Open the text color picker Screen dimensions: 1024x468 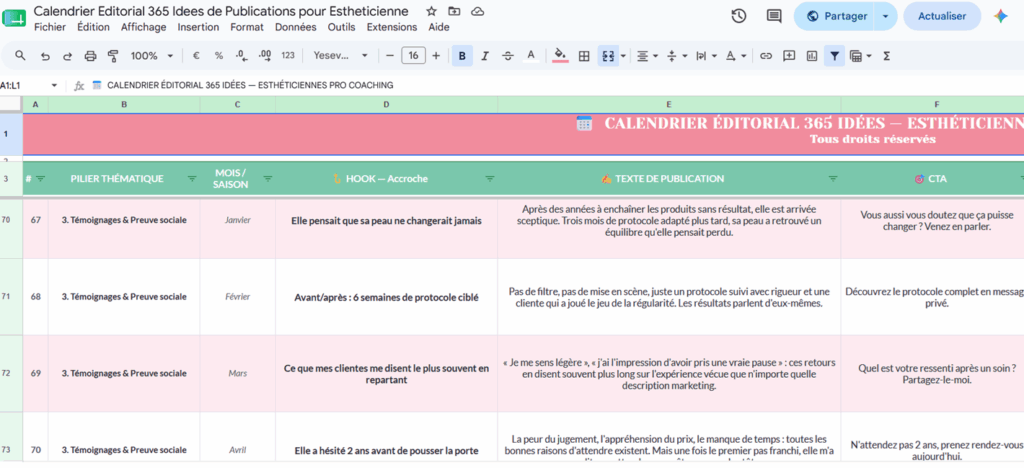(531, 56)
